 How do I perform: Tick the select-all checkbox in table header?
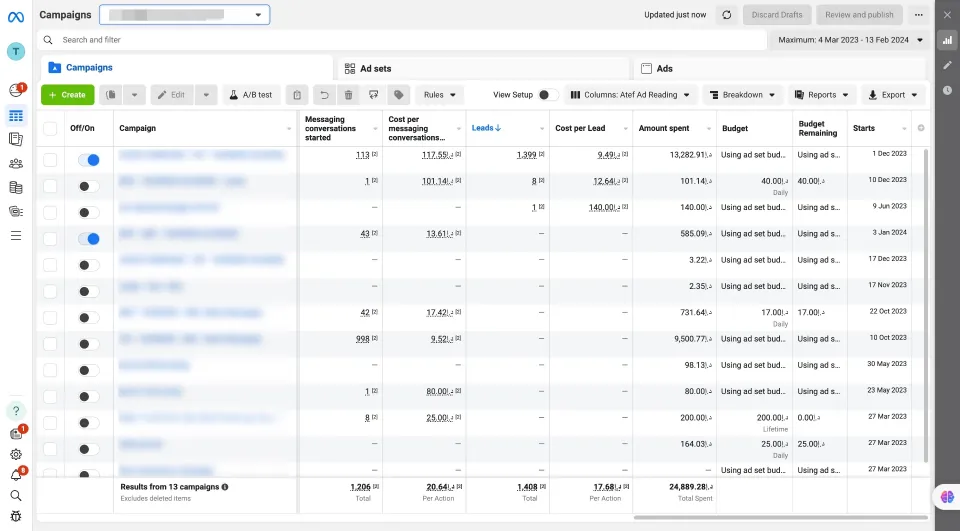click(x=50, y=128)
